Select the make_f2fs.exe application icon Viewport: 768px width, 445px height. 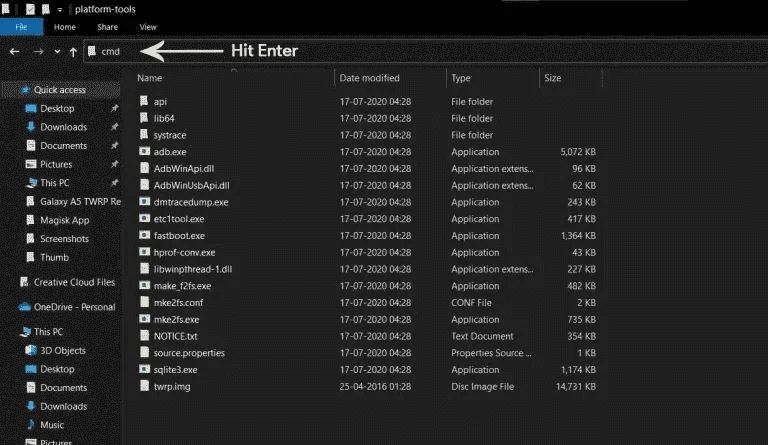[144, 285]
